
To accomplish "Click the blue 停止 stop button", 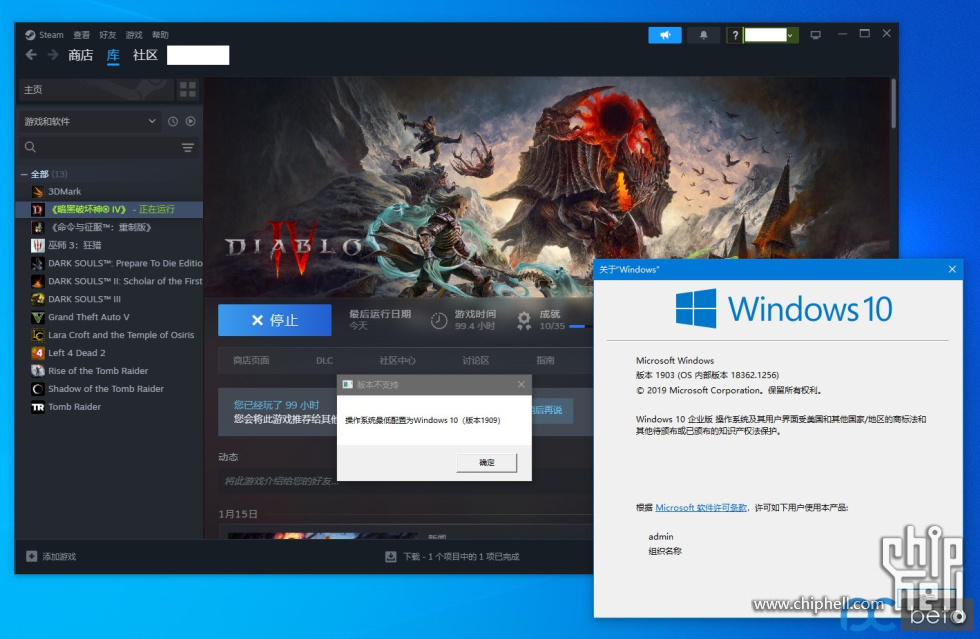I will tap(275, 320).
